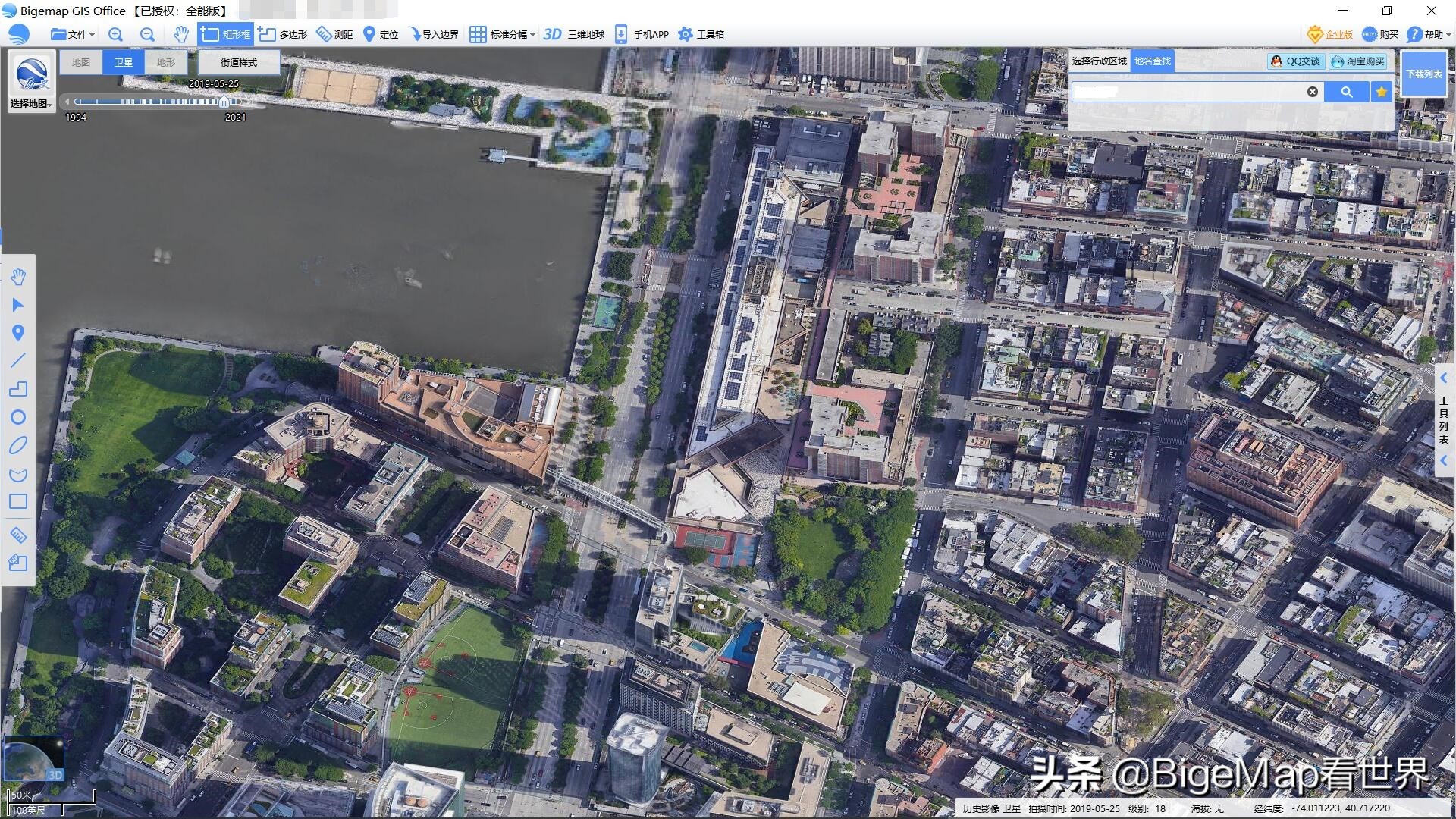Select the 选择行政区域 administrative region tab
Viewport: 1456px width, 819px height.
click(1099, 61)
